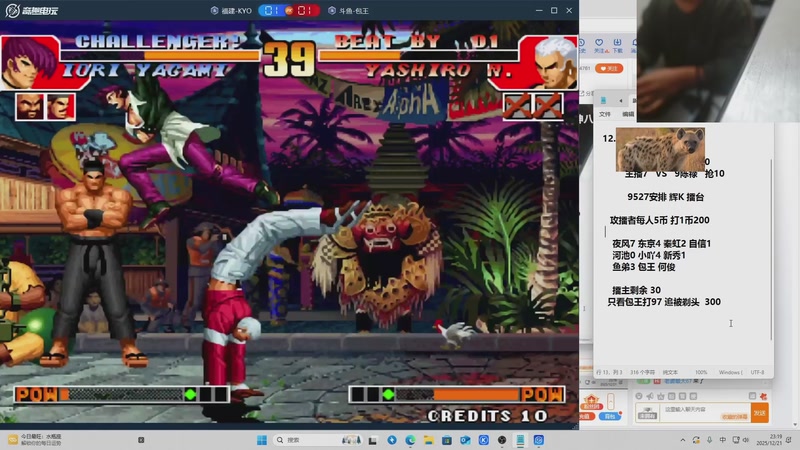Click the match score indicator in title bar
Image resolution: width=800 pixels, height=450 pixels.
coord(289,10)
